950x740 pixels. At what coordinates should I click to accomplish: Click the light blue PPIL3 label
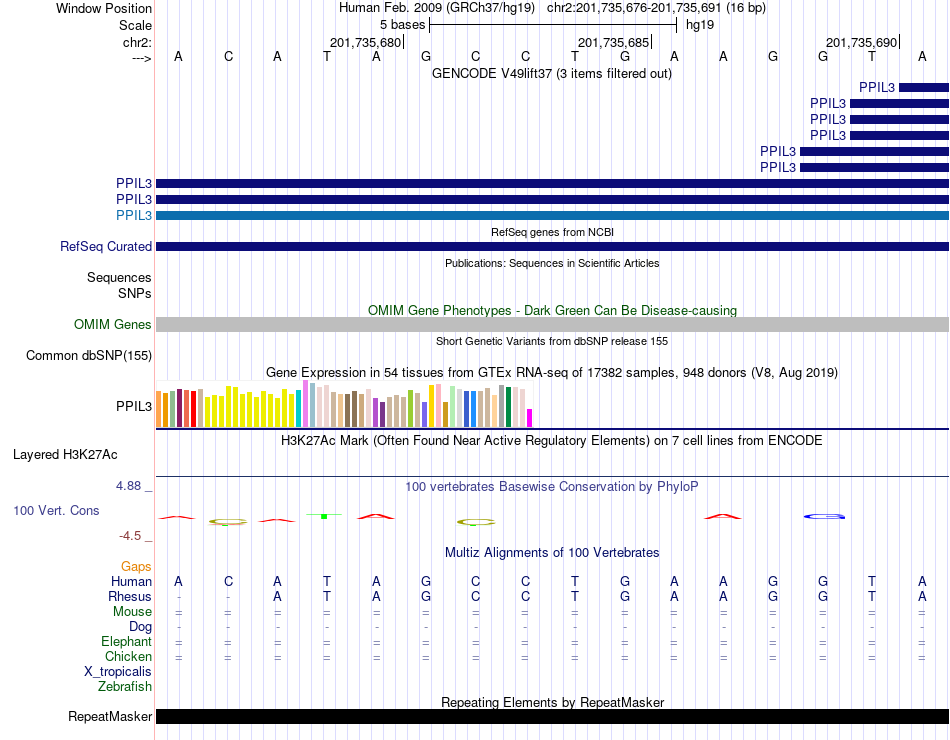(134, 215)
